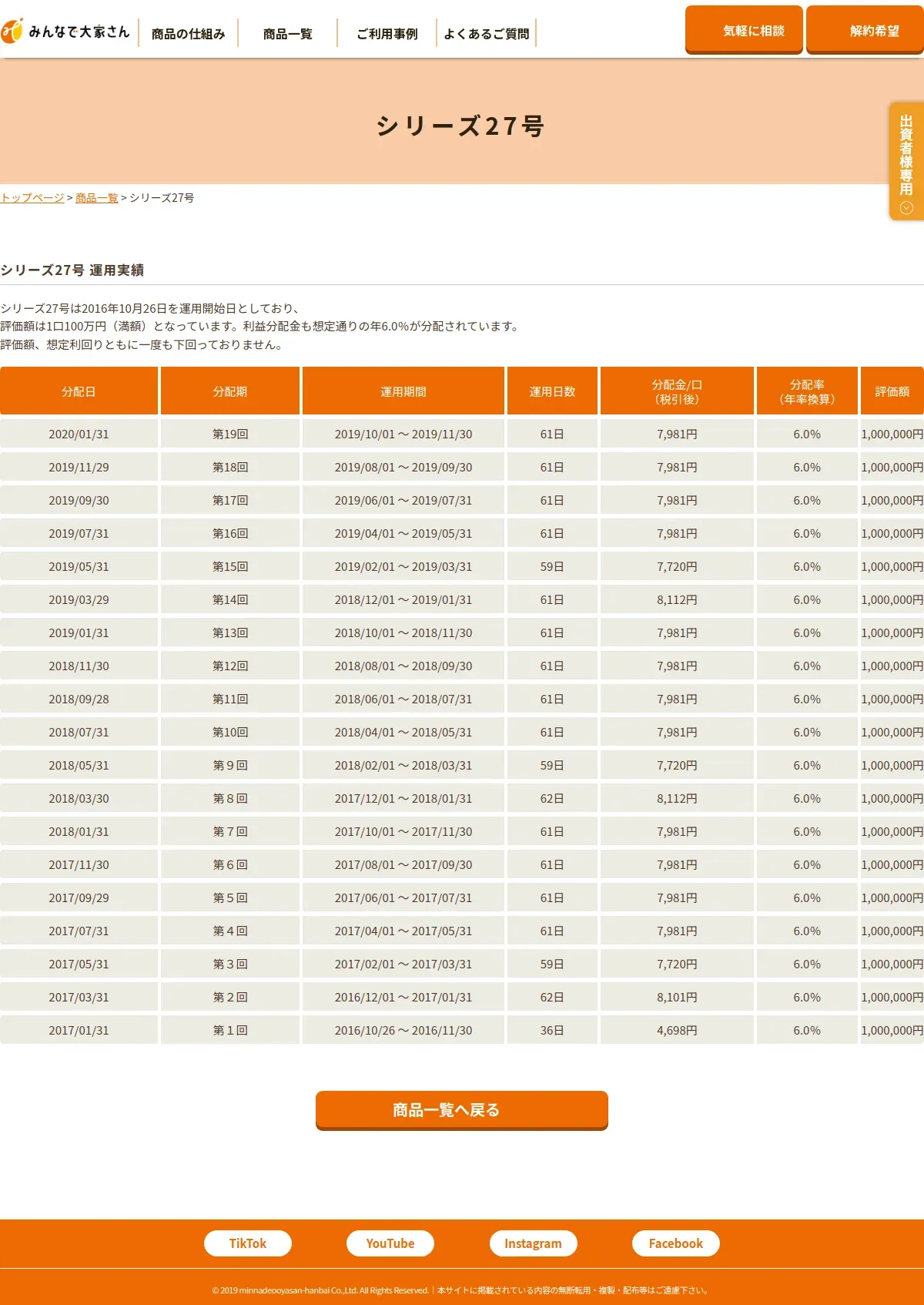924x1305 pixels.
Task: Follow the トップページ breadcrumb link
Action: pos(32,198)
